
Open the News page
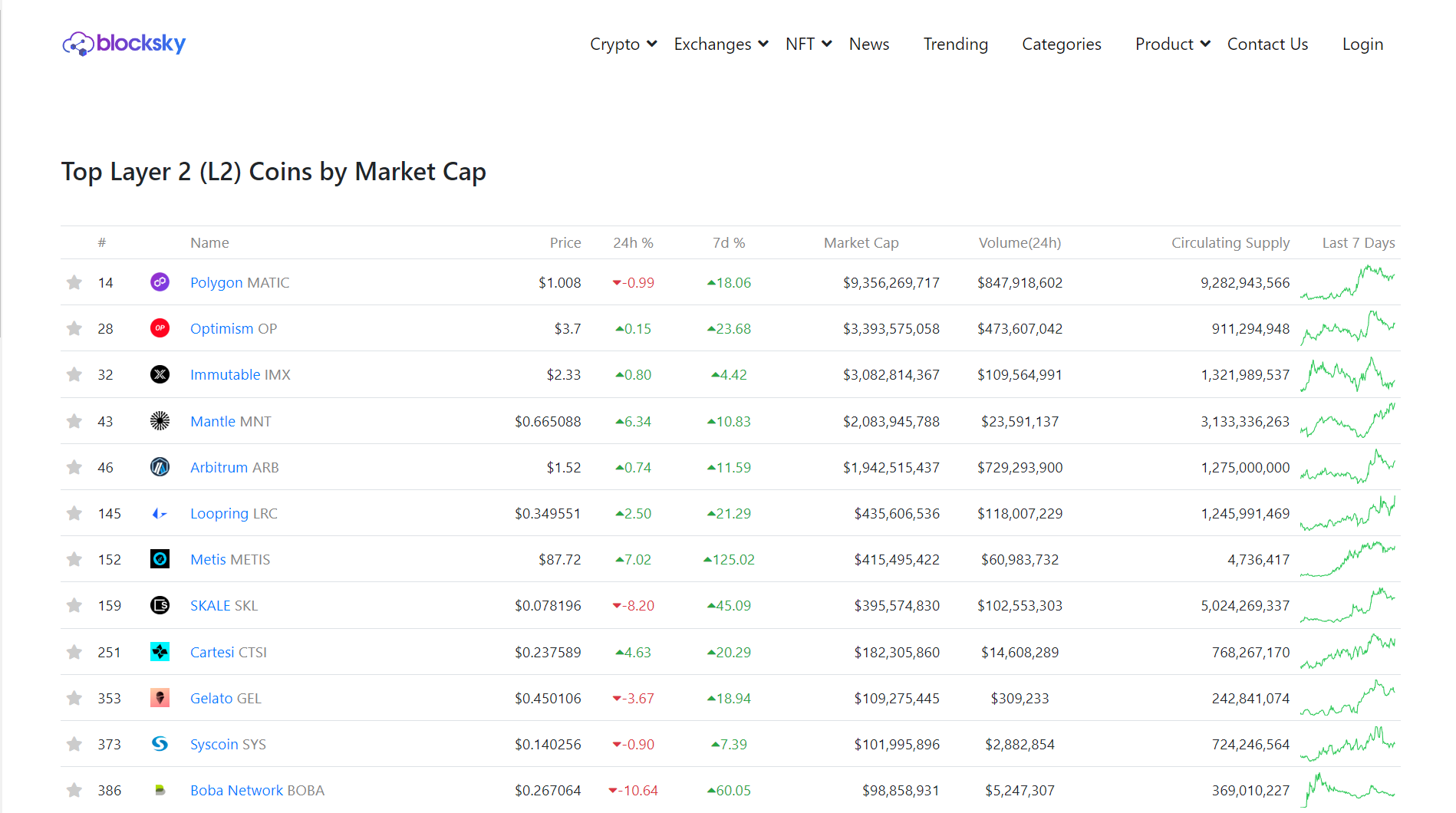869,44
